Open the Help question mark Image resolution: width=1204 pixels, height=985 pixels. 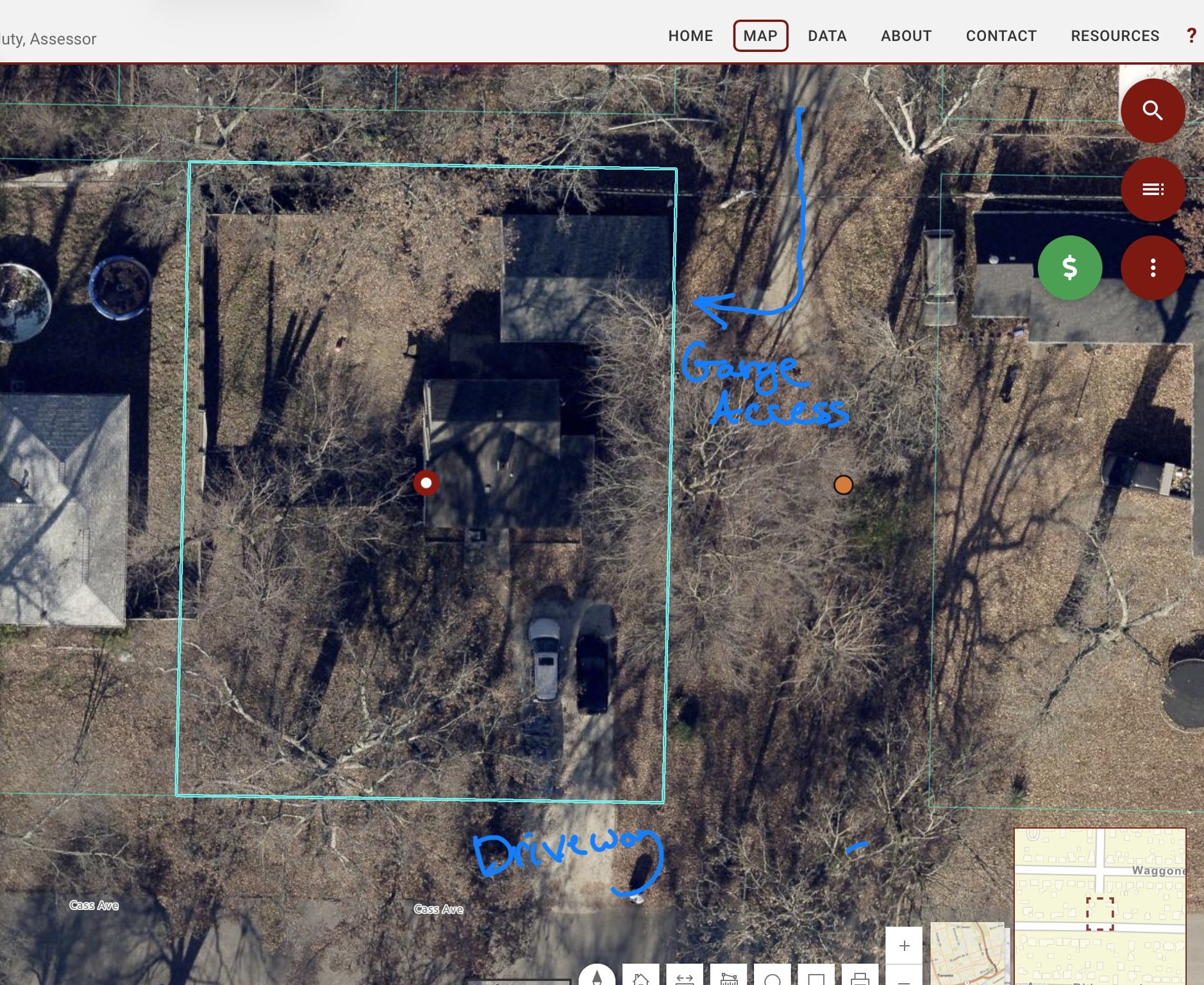pos(1191,35)
